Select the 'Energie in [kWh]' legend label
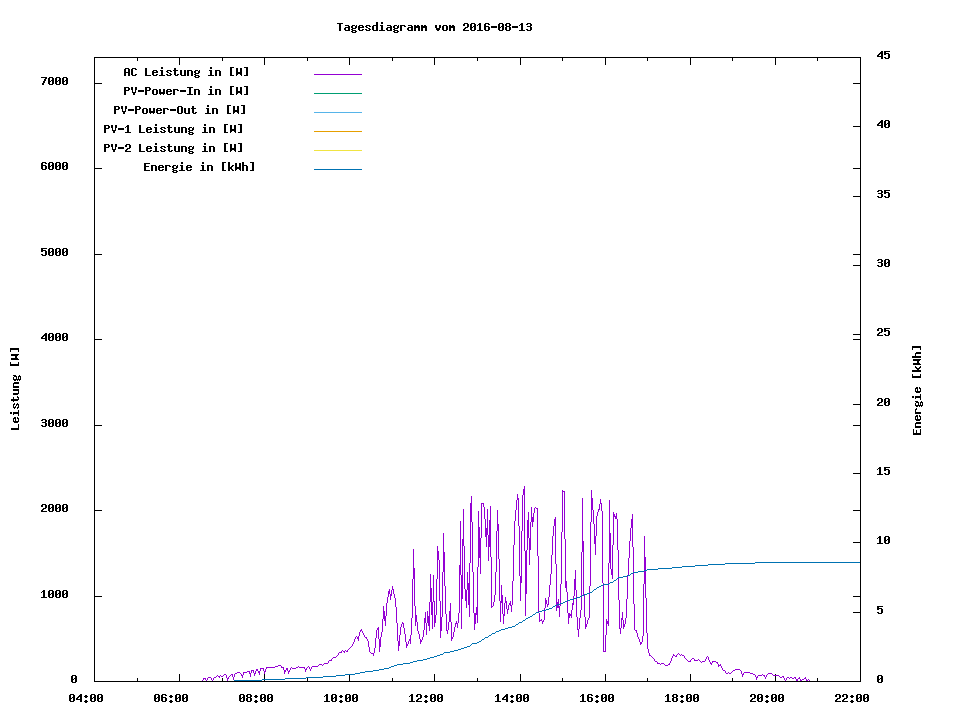The width and height of the screenshot is (960, 720). (x=199, y=167)
